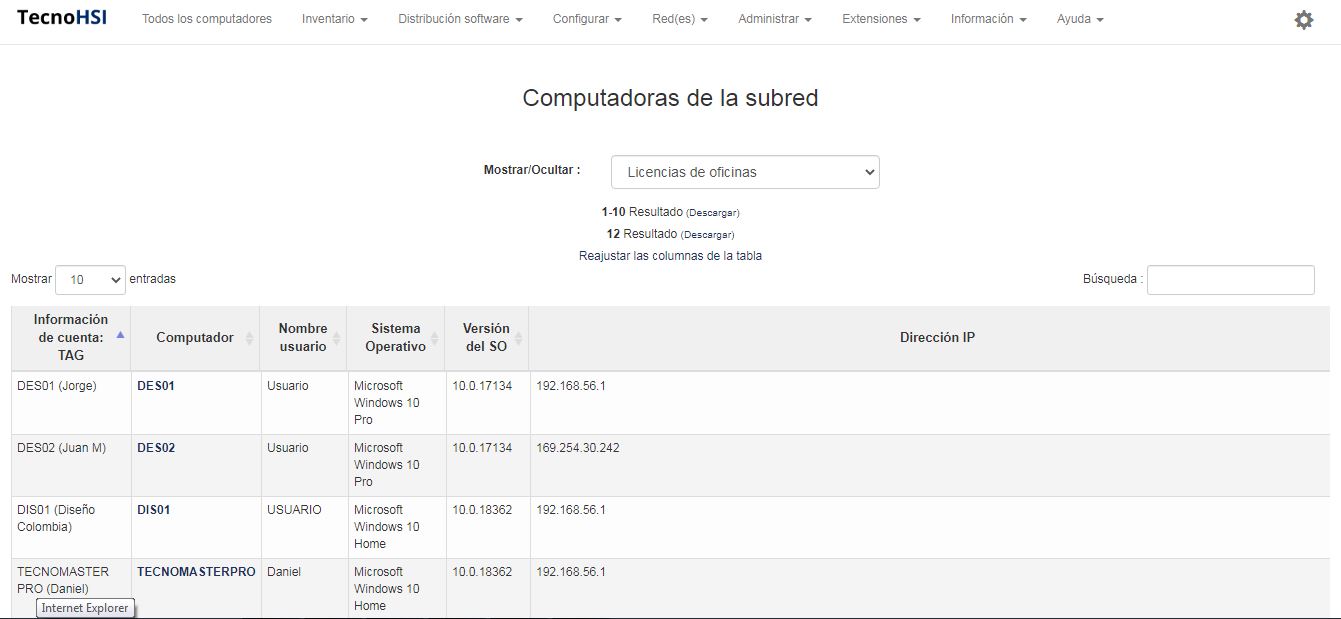
Task: Expand the Inventario menu
Action: tap(334, 19)
